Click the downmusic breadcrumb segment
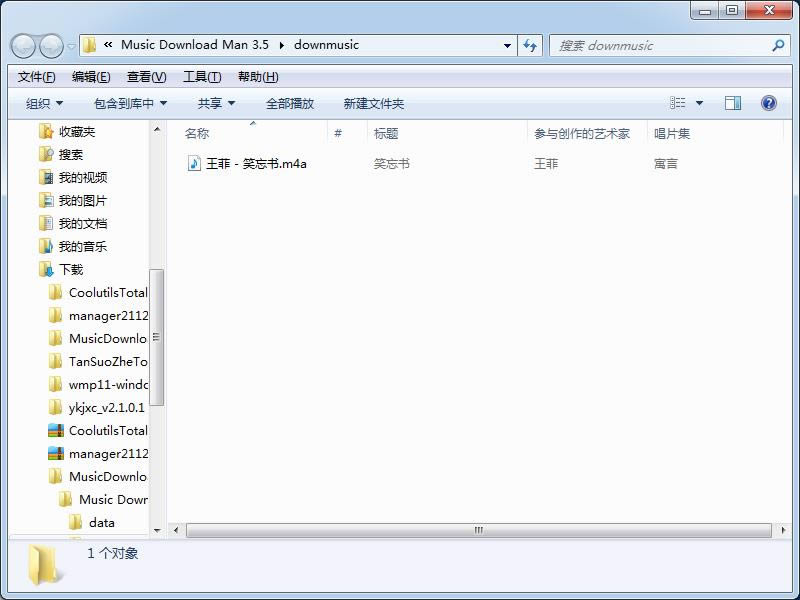This screenshot has height=600, width=800. [x=327, y=44]
